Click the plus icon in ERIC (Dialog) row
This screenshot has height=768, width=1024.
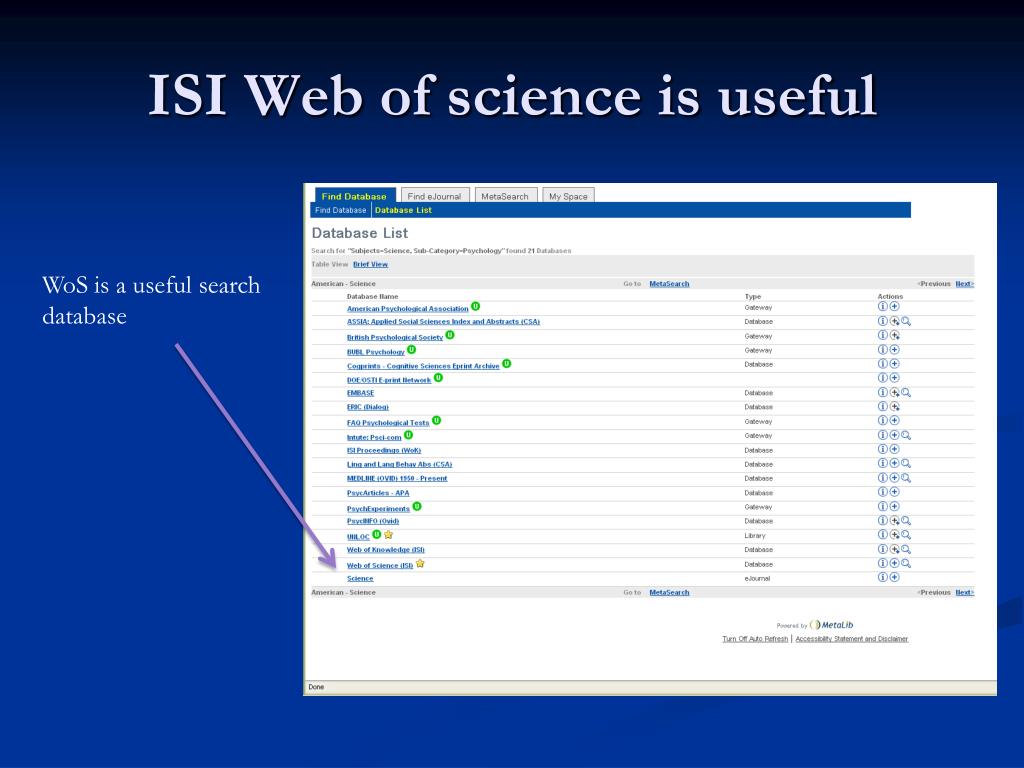pyautogui.click(x=895, y=406)
